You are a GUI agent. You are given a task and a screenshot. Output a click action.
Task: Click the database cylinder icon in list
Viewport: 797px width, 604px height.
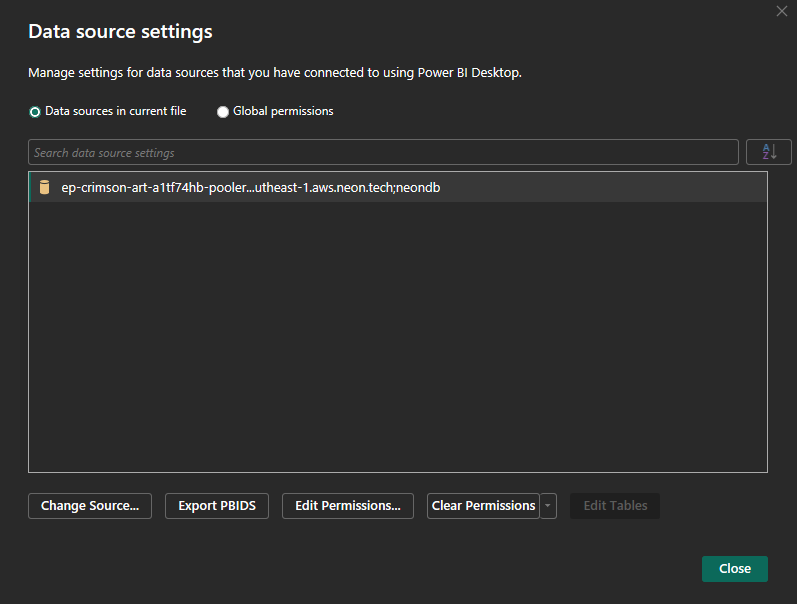(44, 187)
